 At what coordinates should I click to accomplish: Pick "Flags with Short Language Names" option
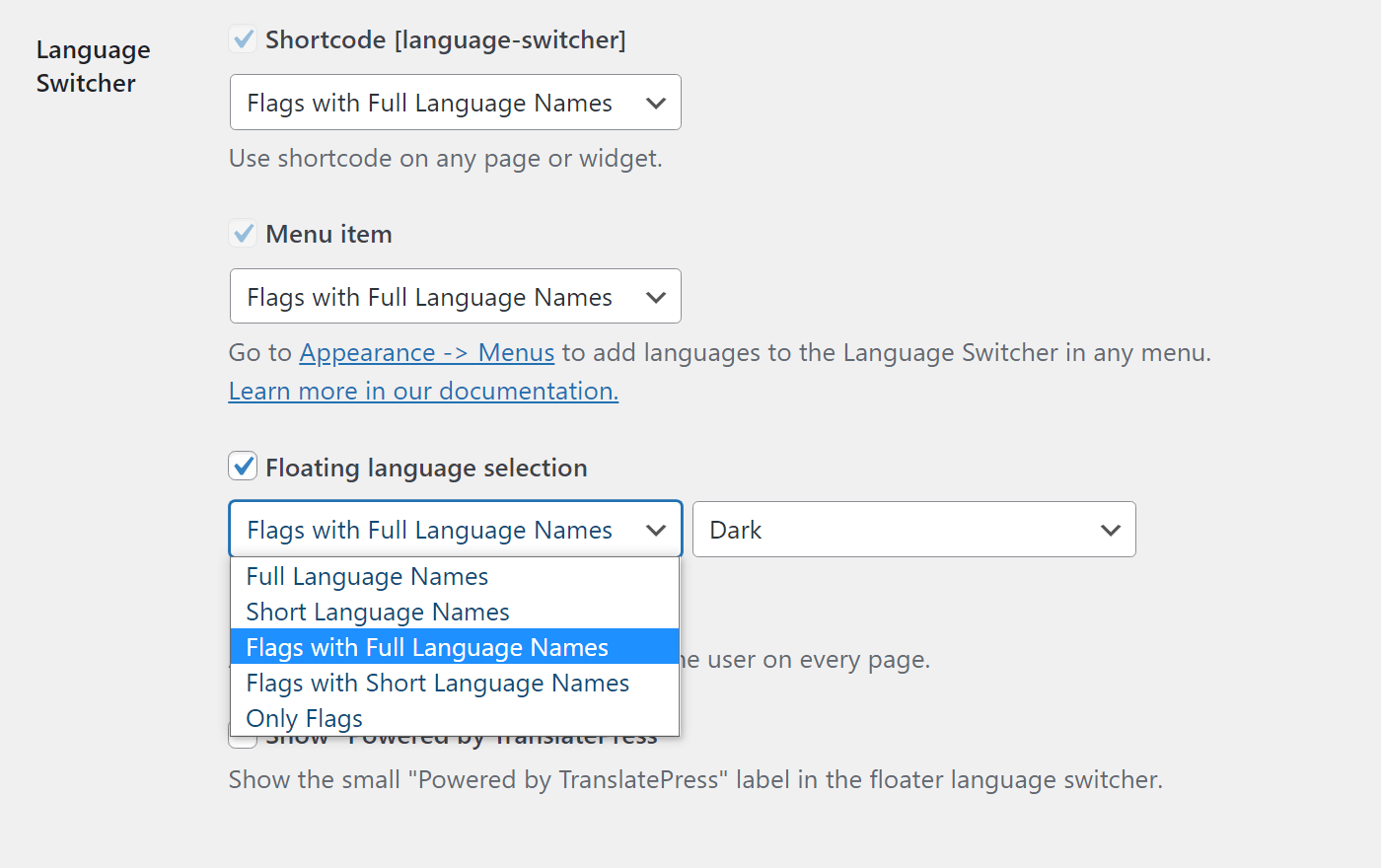[x=437, y=683]
